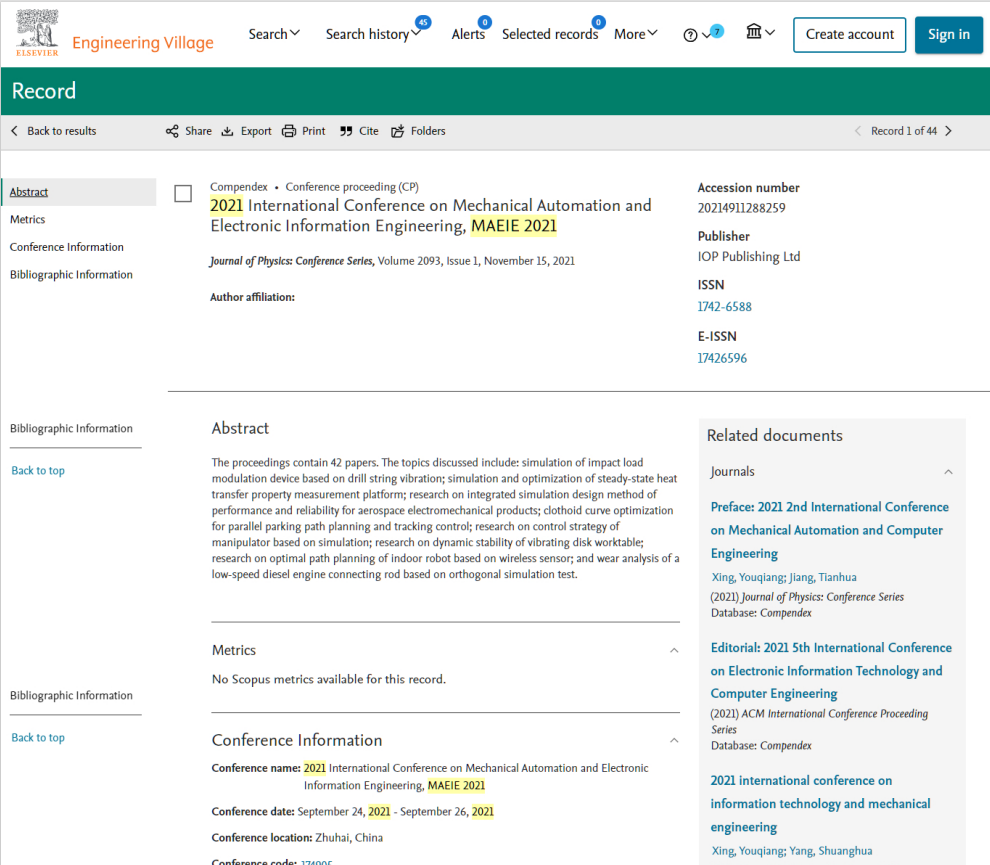Click the back arrow beside Back to results
The height and width of the screenshot is (865, 990).
point(15,131)
